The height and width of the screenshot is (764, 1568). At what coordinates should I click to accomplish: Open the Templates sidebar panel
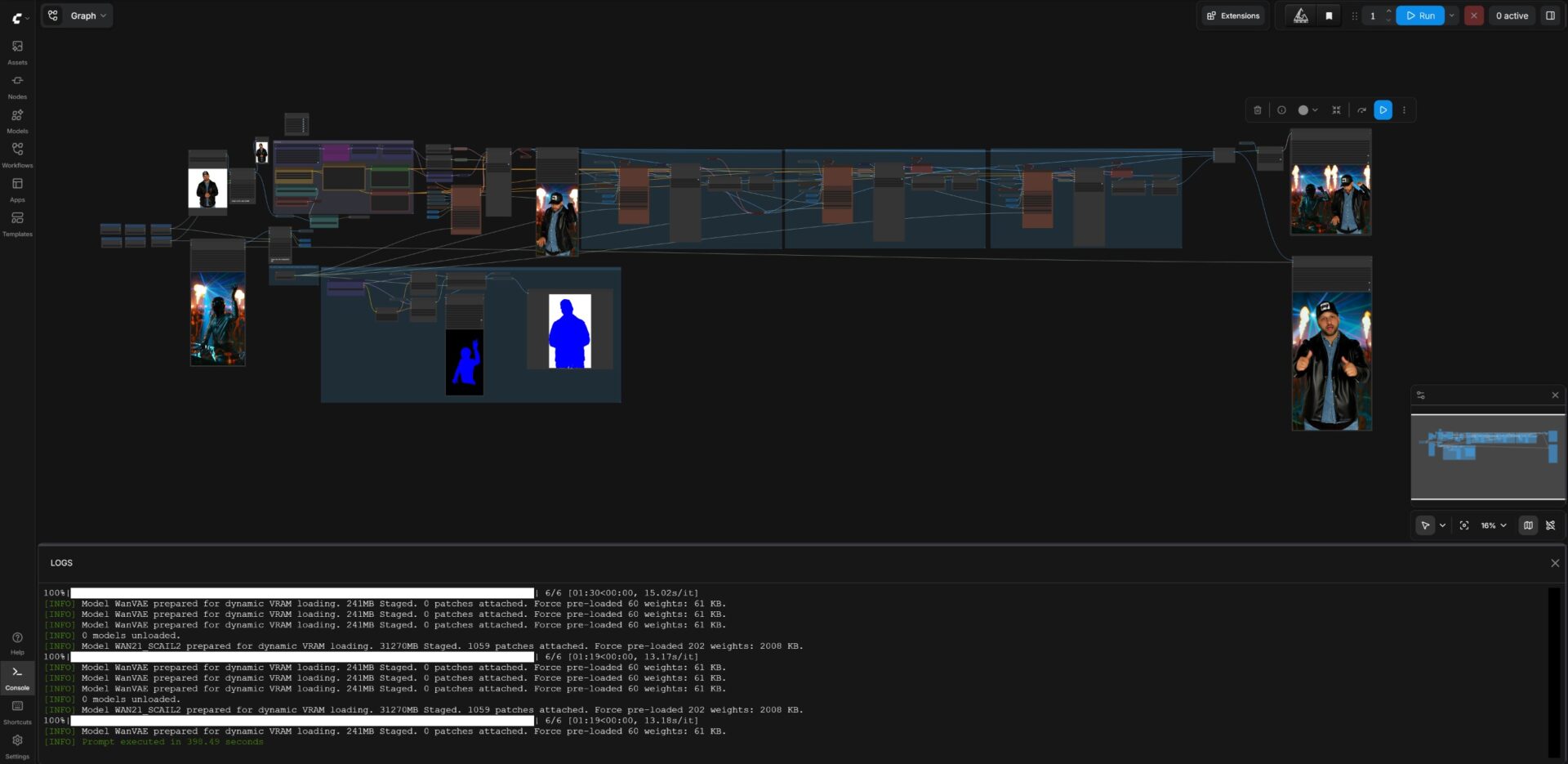17,224
